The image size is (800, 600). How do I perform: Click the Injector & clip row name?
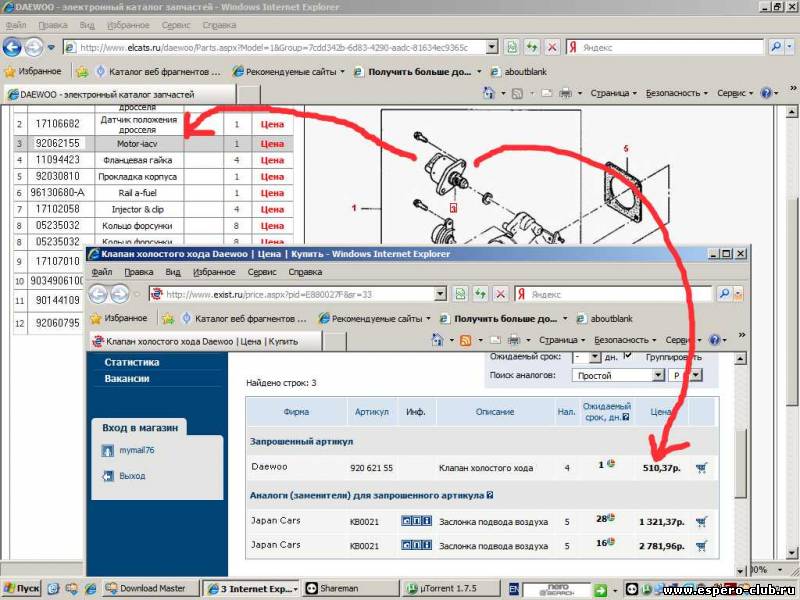(x=138, y=209)
